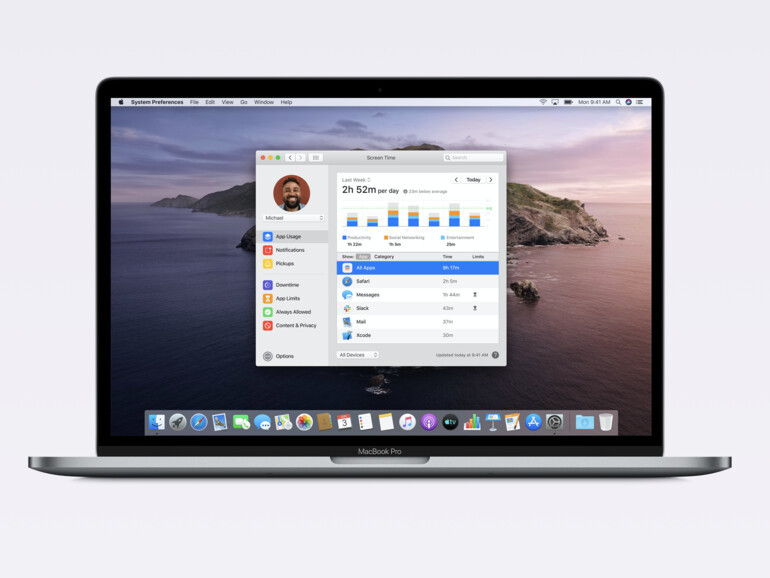Screen dimensions: 770x578
Task: Activate Siri from the menu bar
Action: coord(628,102)
